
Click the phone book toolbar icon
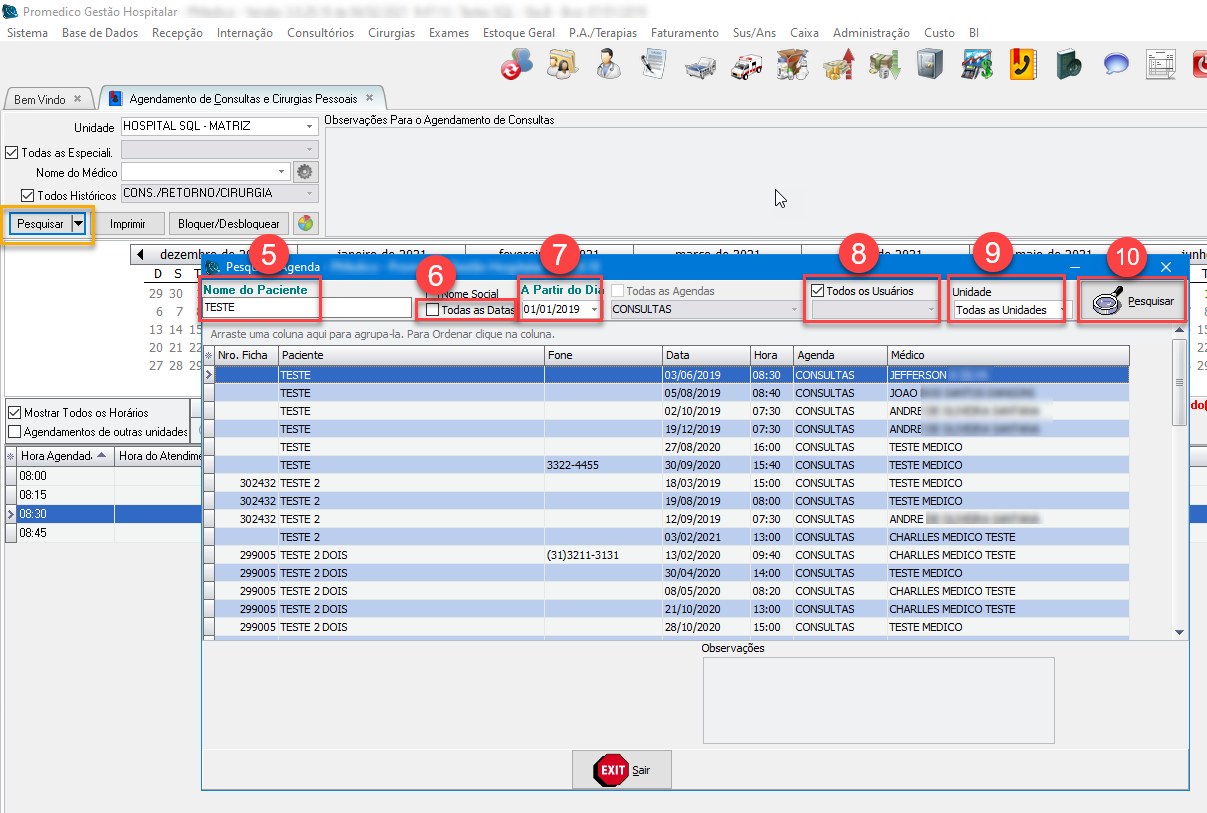click(1022, 65)
